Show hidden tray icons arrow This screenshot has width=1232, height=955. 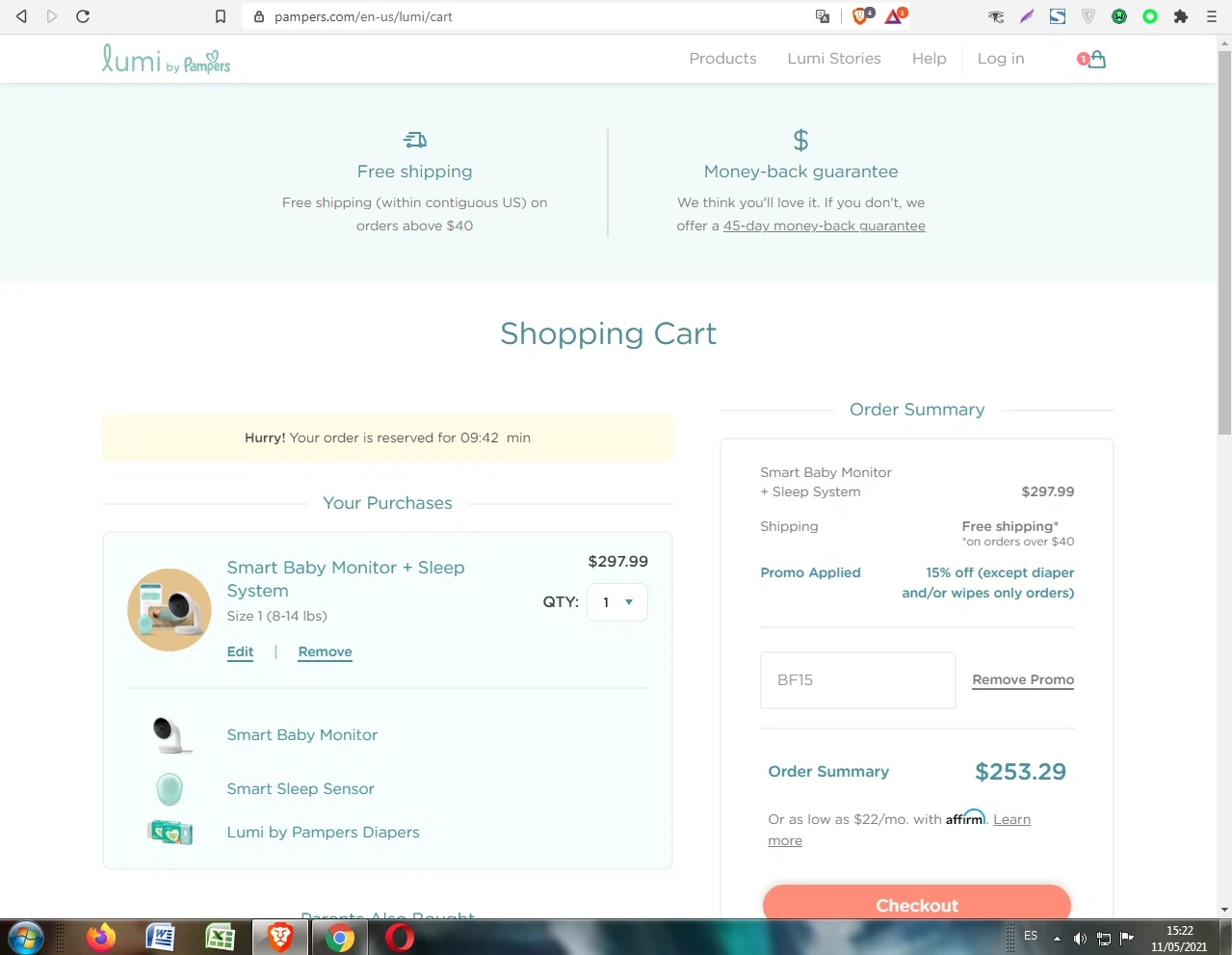coord(1057,938)
